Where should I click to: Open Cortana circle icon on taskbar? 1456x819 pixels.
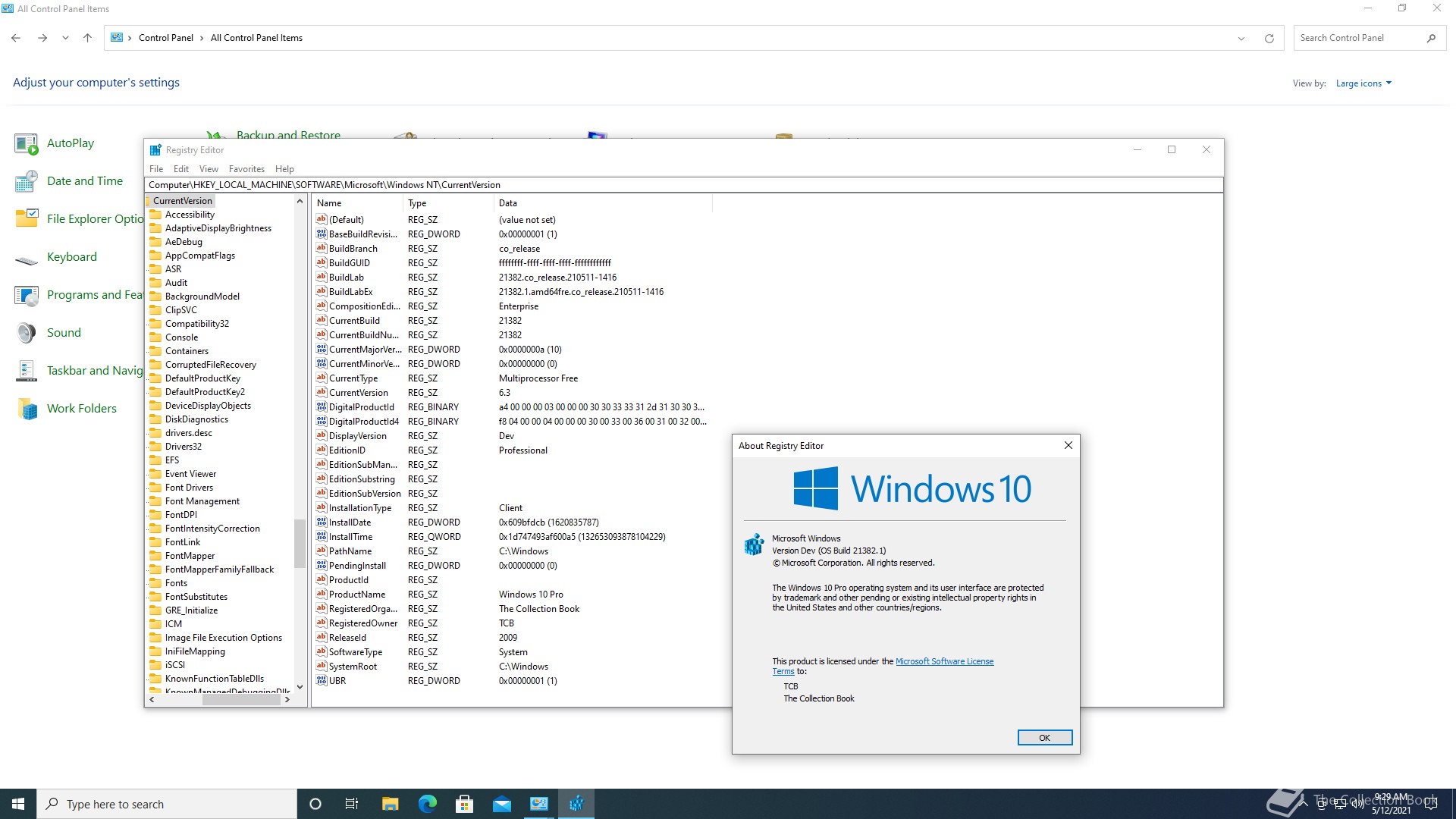(315, 804)
